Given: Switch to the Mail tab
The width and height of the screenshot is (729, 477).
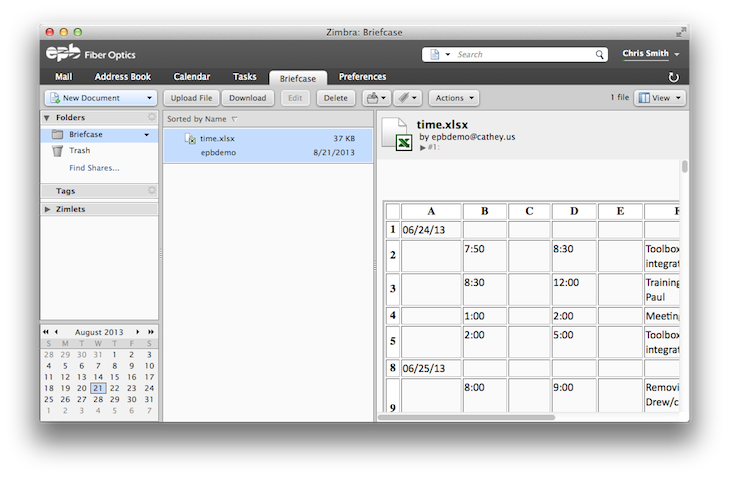Looking at the screenshot, I should coord(64,77).
